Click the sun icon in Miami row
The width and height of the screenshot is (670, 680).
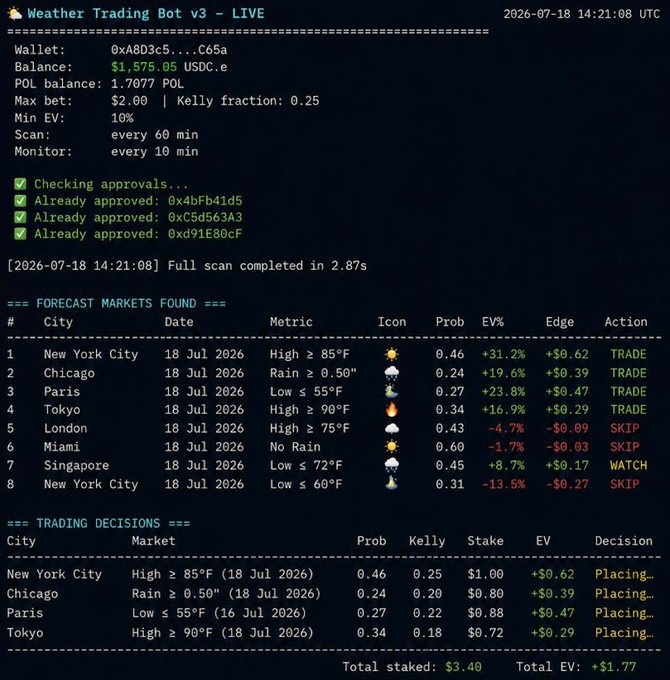click(392, 447)
